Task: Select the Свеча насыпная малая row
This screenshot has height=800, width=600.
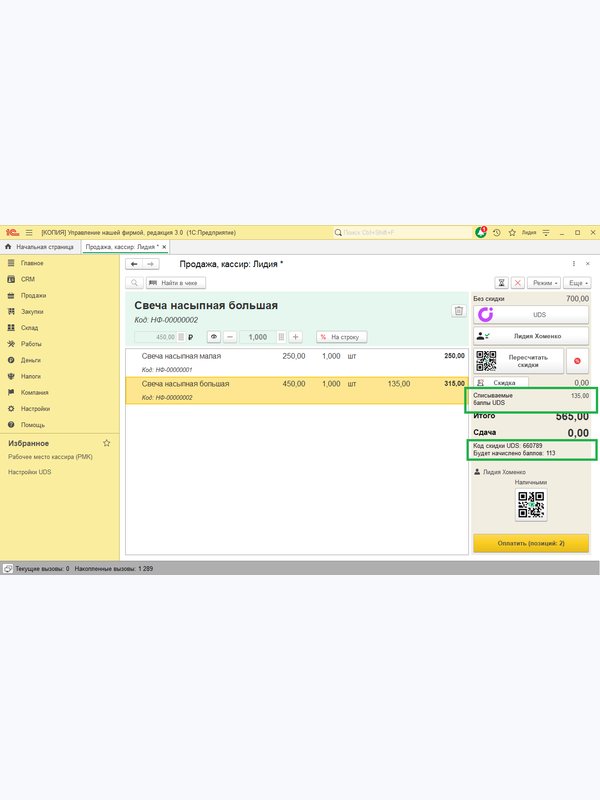Action: point(296,362)
